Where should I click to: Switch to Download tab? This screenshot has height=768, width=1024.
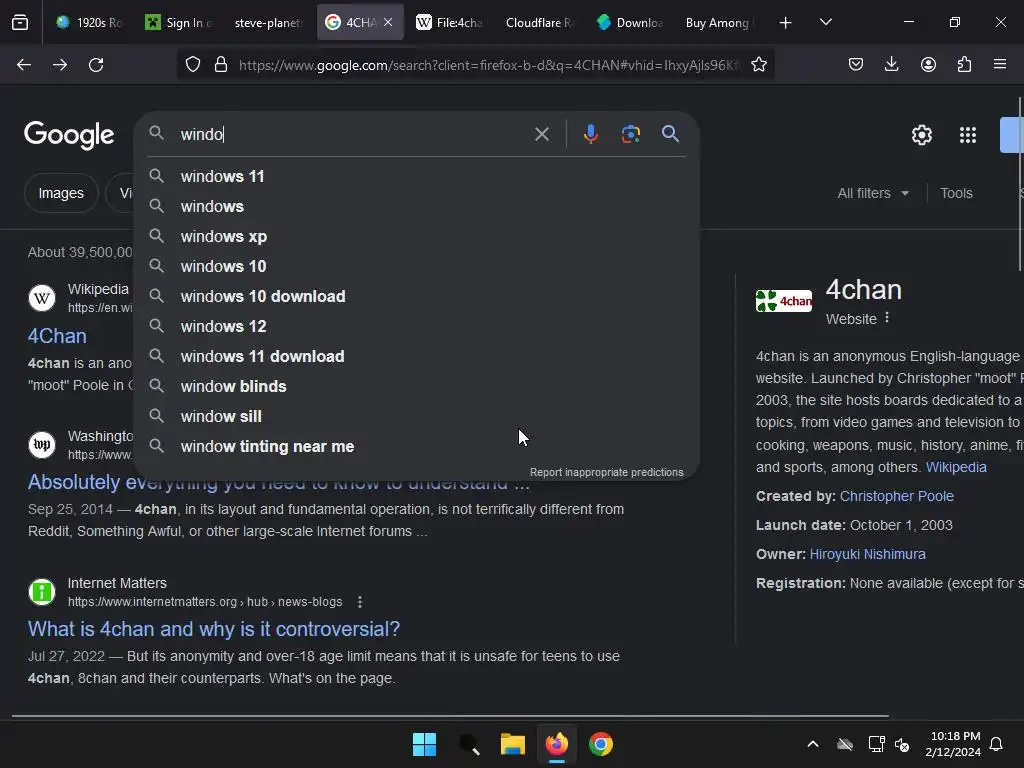(x=630, y=23)
